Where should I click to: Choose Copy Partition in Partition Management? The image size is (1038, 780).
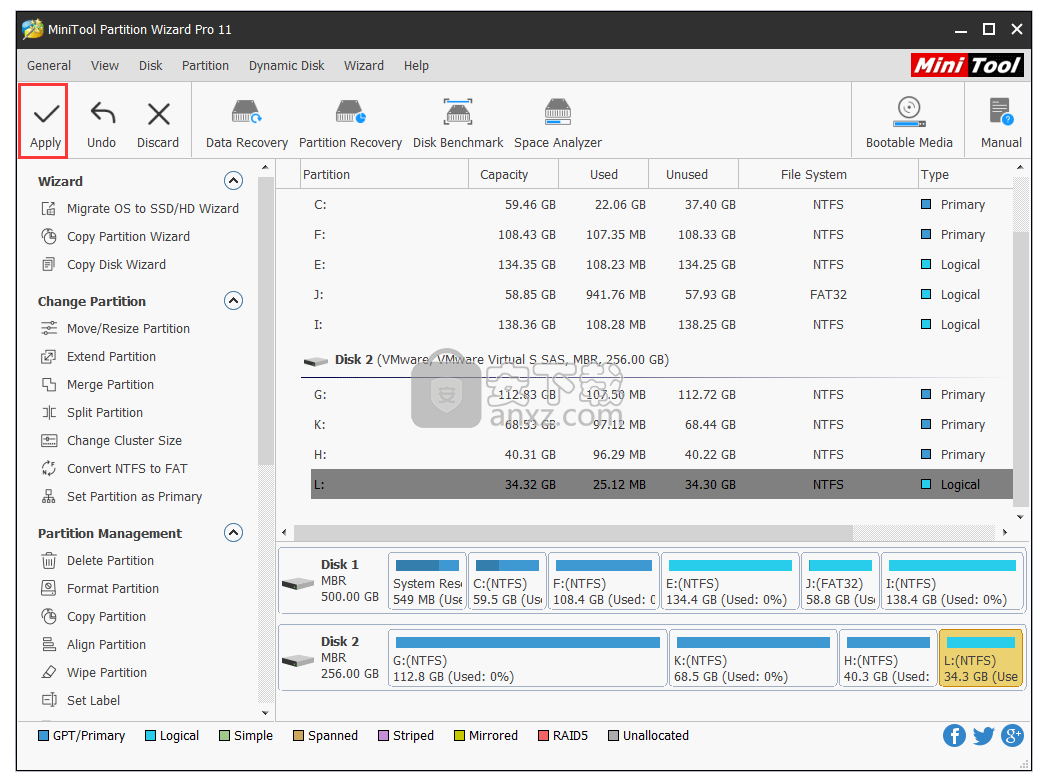93,616
